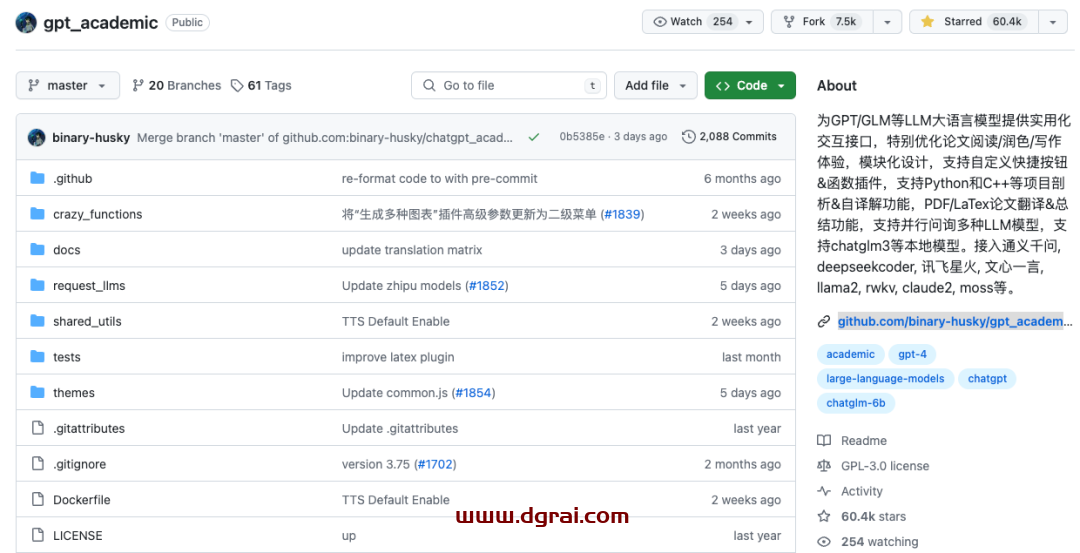
Task: Click the LICENSE file icon
Action: pyautogui.click(x=38, y=535)
